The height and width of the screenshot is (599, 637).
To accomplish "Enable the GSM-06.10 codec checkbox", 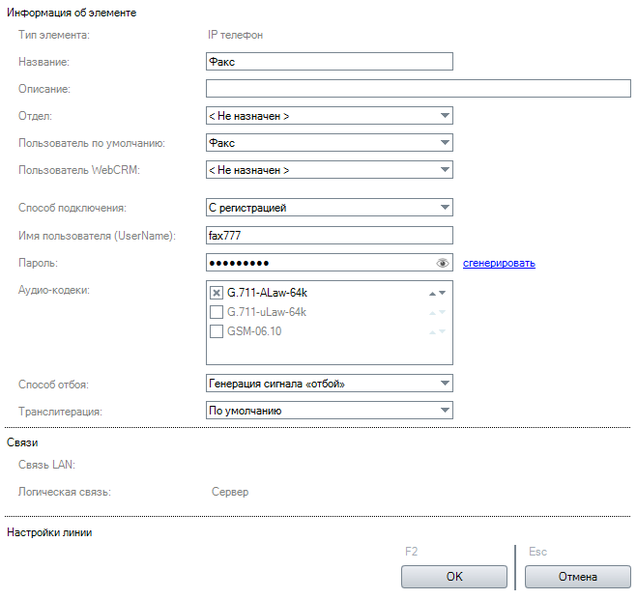I will coord(216,331).
